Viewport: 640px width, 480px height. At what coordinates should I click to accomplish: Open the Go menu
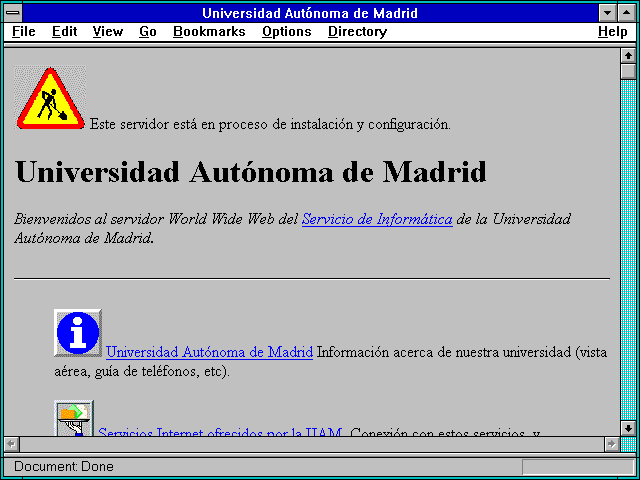tap(148, 32)
